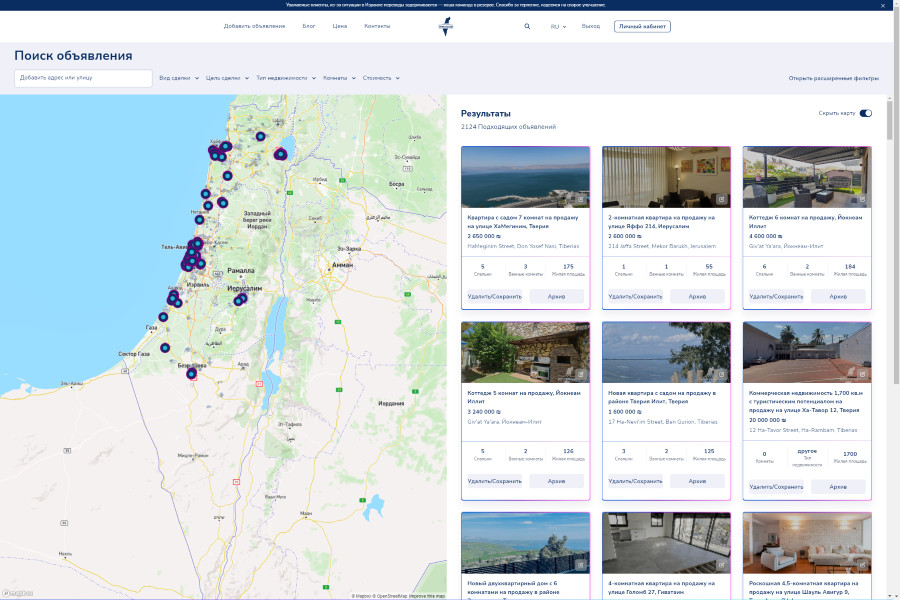Click edit icon on Jaffa 214 apartment photo
900x600 pixels.
coord(721,199)
